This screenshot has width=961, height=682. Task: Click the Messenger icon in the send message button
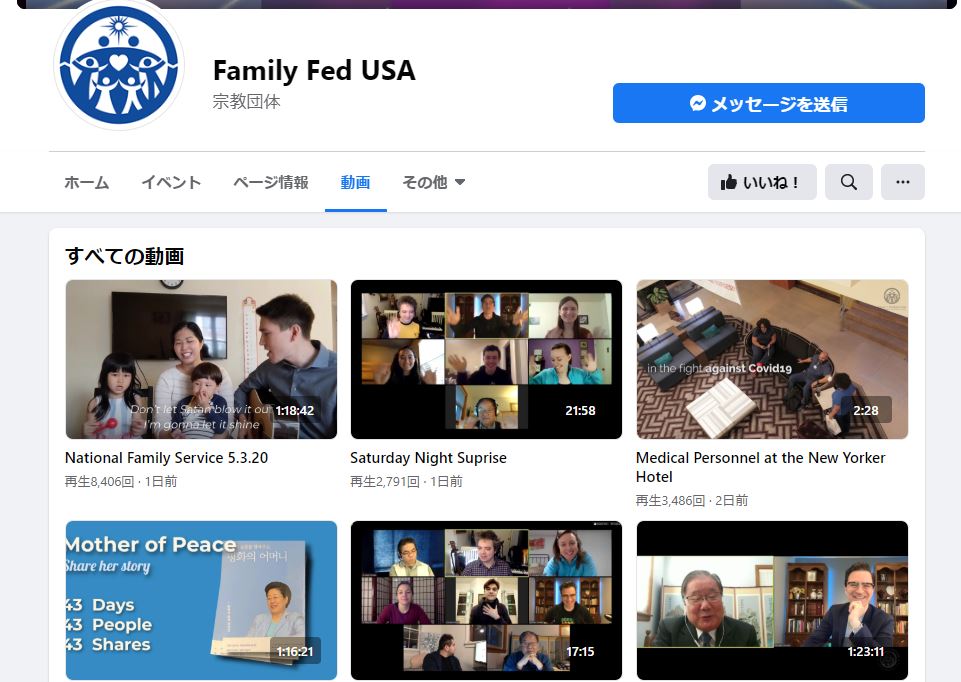pos(697,103)
